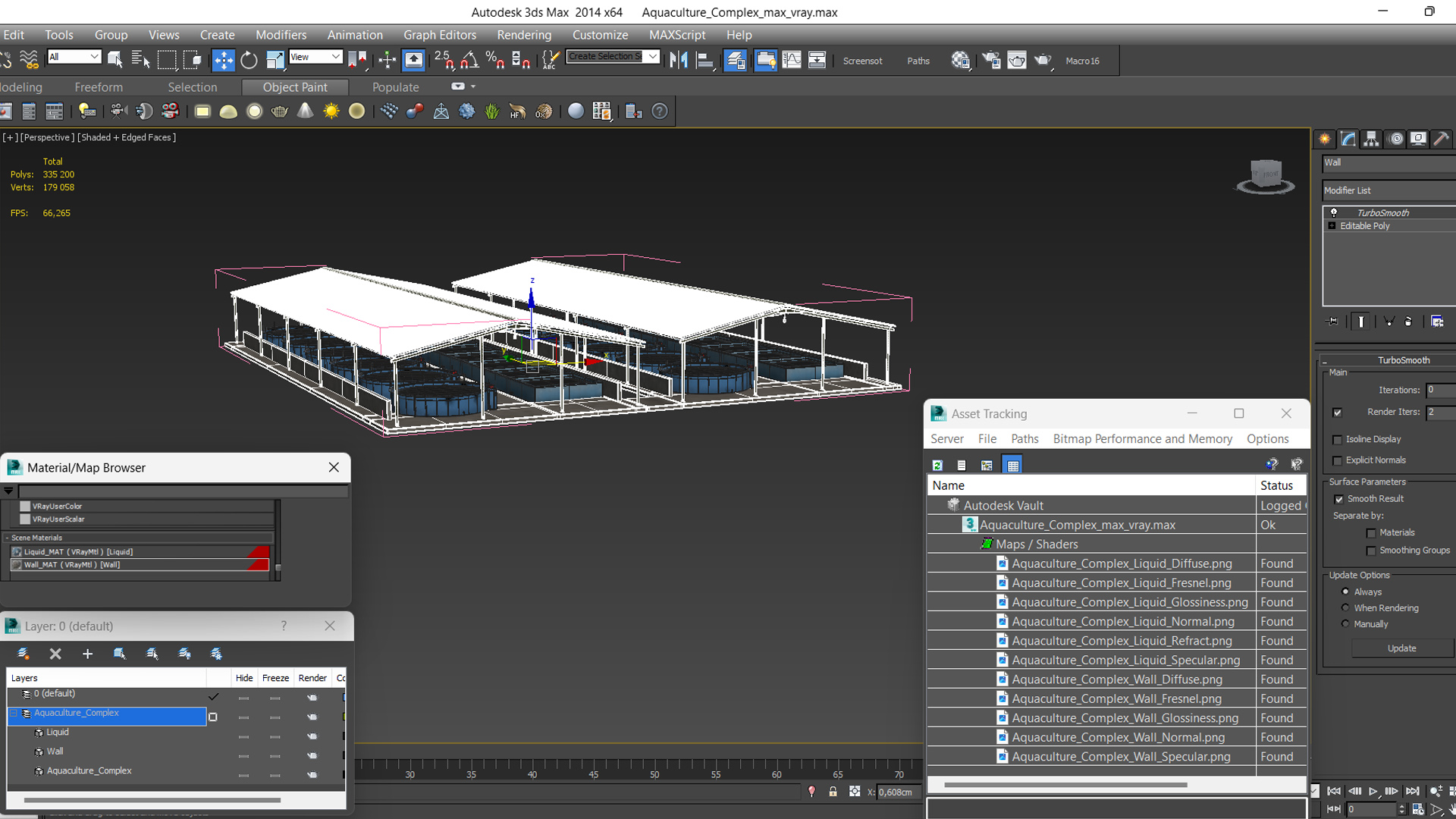Open the Create panel tab icon
The image size is (1456, 819).
[x=1325, y=139]
